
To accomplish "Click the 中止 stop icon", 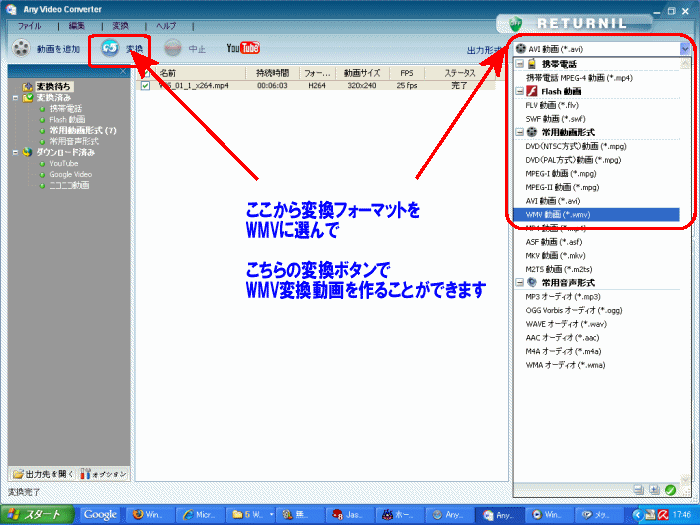I will (x=172, y=48).
